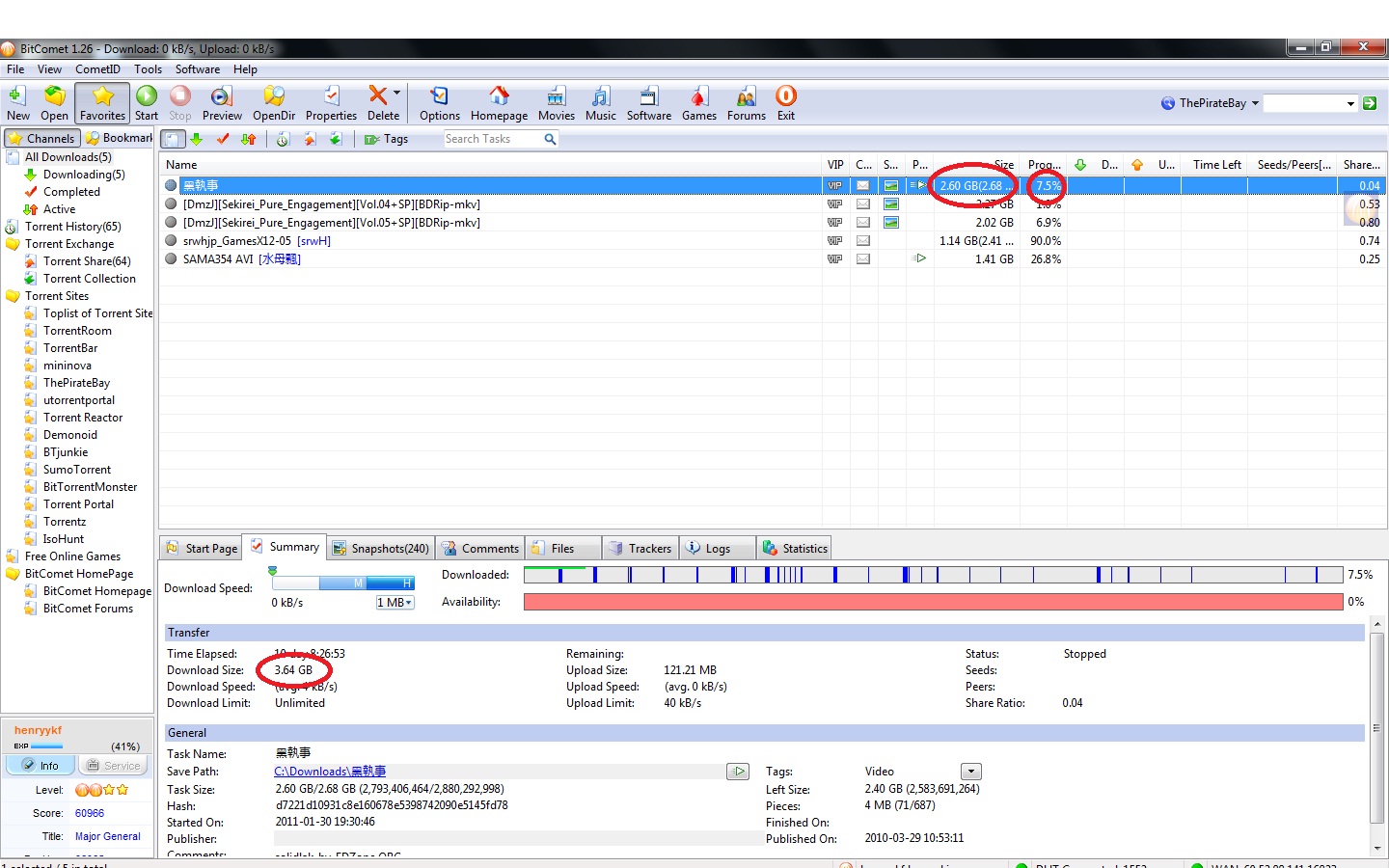Toggle the Favorites panel toolbar button
This screenshot has width=1389, height=868.
tap(102, 103)
